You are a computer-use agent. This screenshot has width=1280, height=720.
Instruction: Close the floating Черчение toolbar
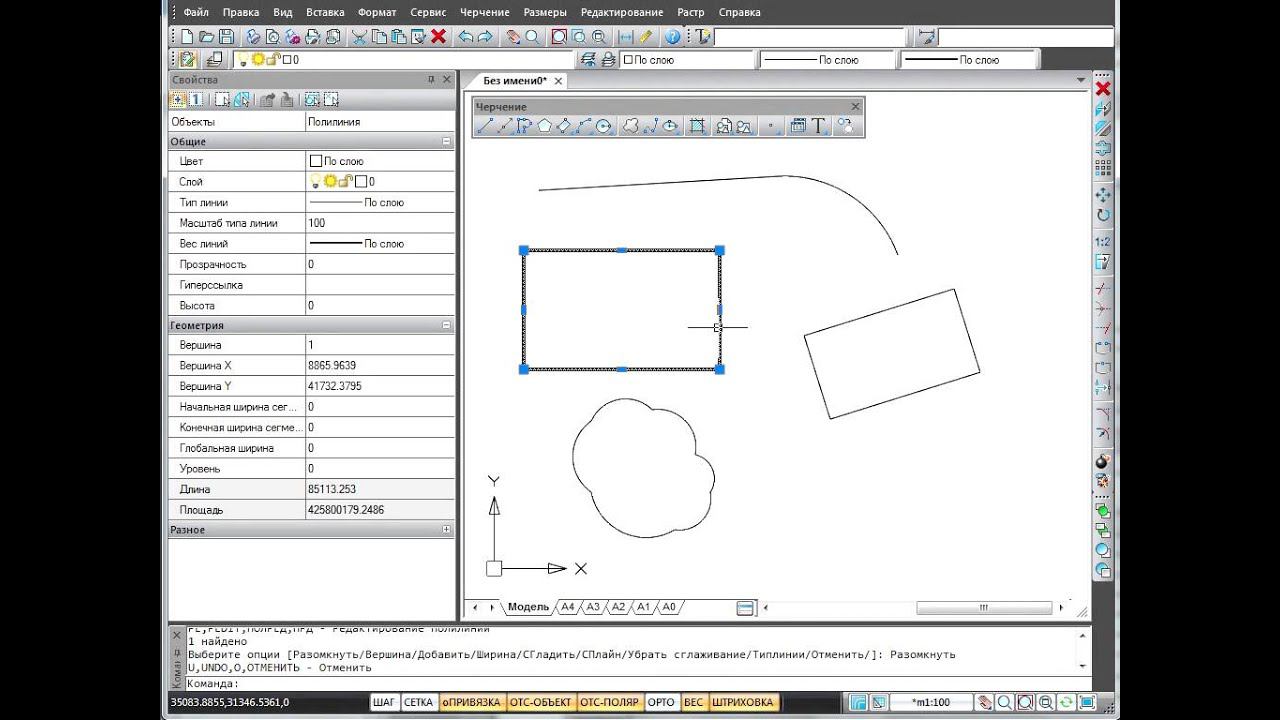coord(855,106)
